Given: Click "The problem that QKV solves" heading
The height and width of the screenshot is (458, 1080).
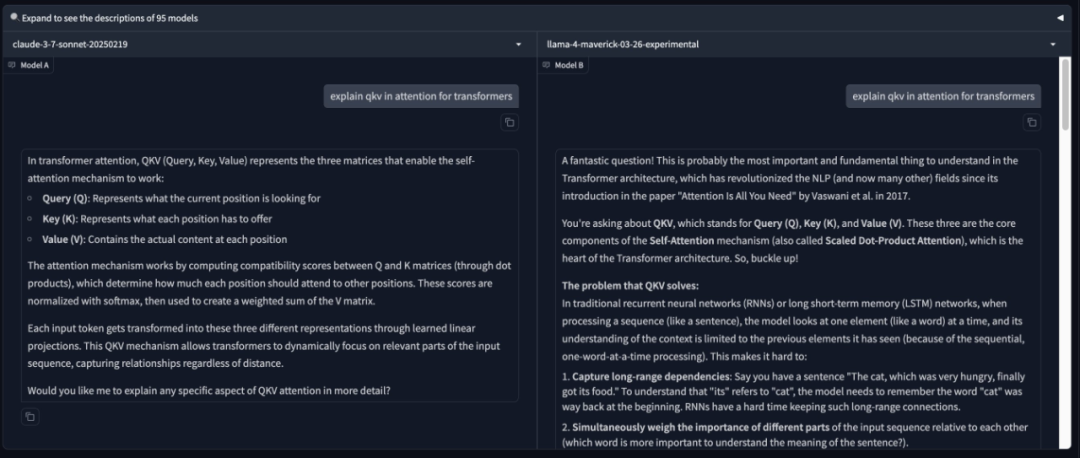Looking at the screenshot, I should 630,286.
